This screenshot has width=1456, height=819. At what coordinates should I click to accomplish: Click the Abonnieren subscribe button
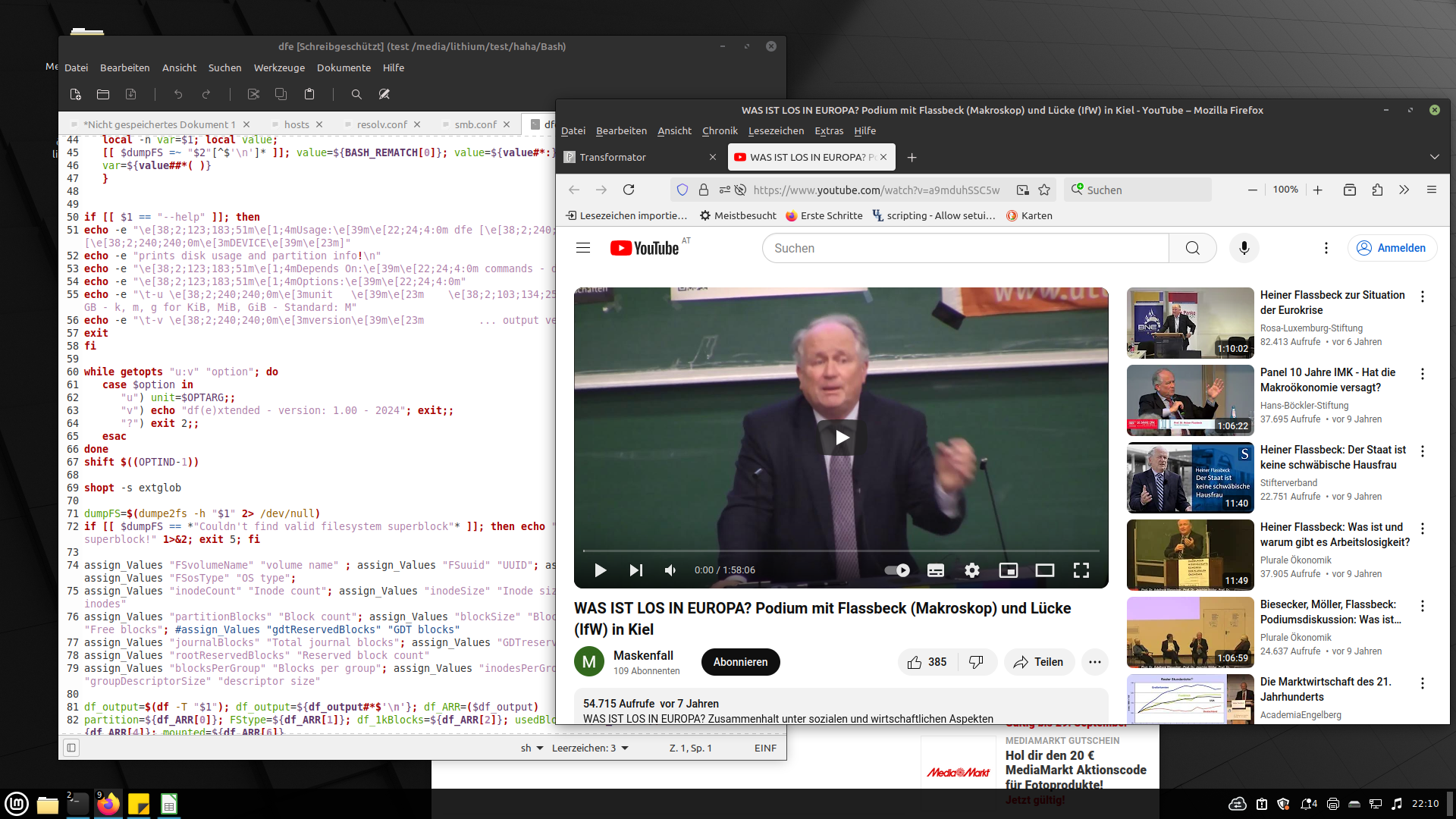point(741,662)
